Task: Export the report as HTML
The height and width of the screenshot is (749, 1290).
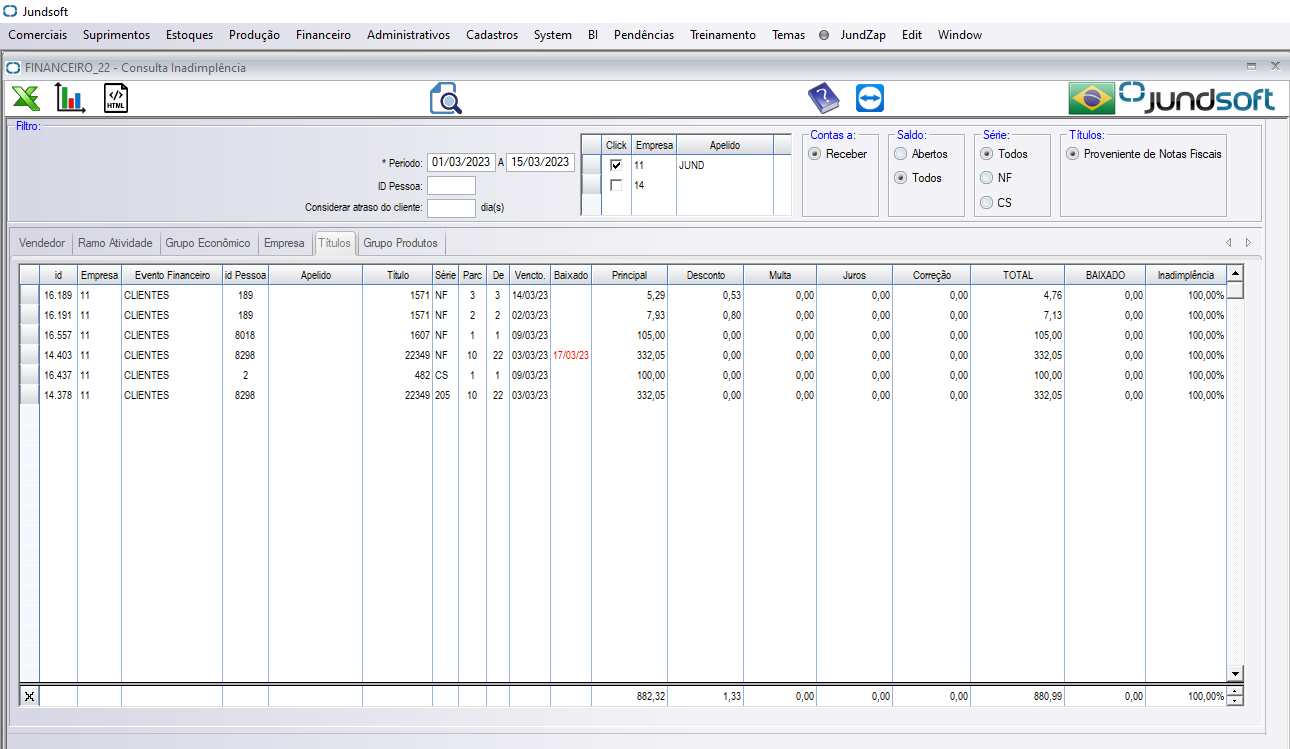Action: click(x=116, y=98)
